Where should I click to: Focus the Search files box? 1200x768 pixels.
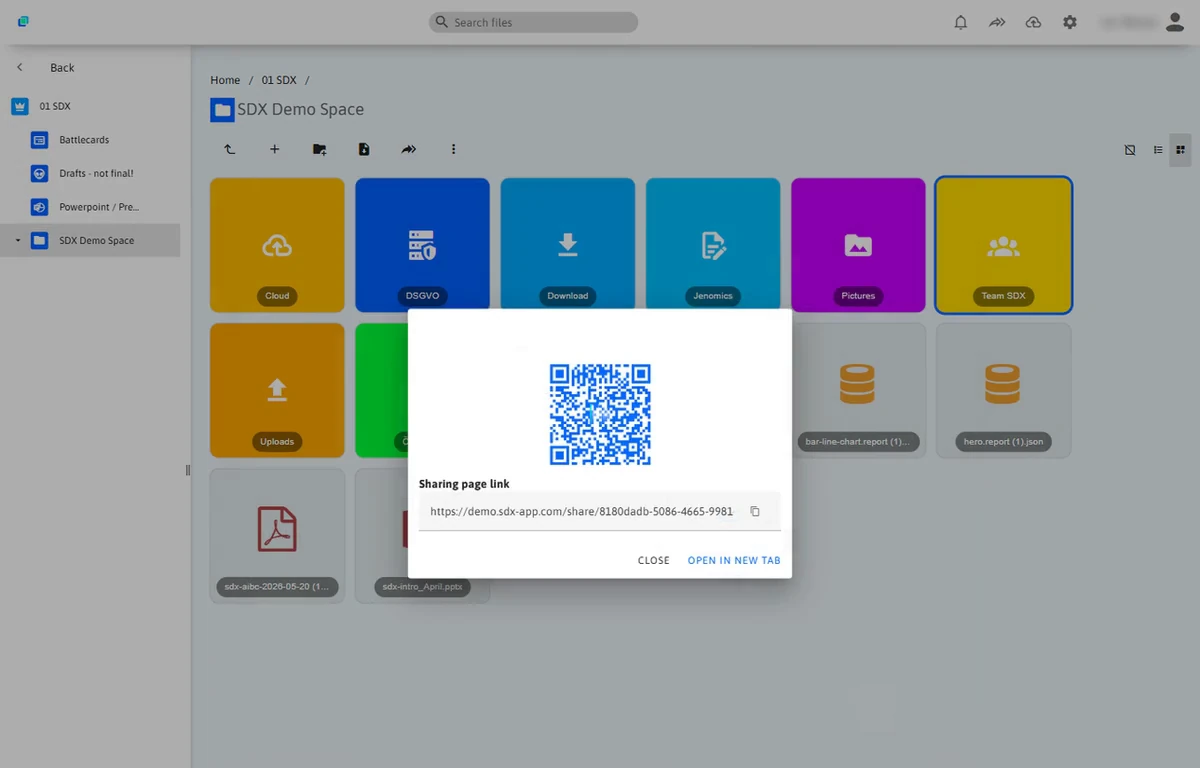[533, 22]
